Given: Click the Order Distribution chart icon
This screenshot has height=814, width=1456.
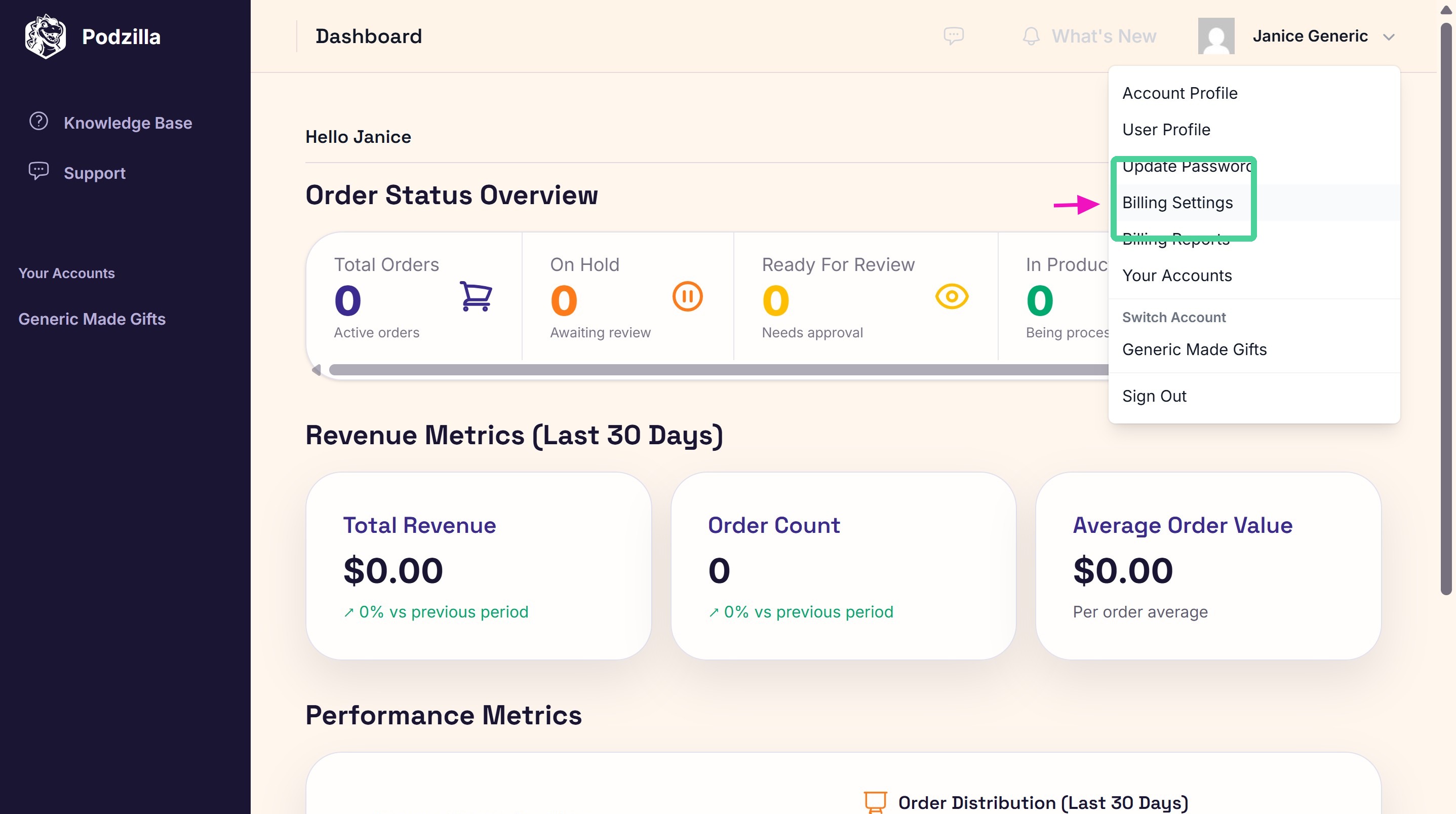Looking at the screenshot, I should point(876,802).
